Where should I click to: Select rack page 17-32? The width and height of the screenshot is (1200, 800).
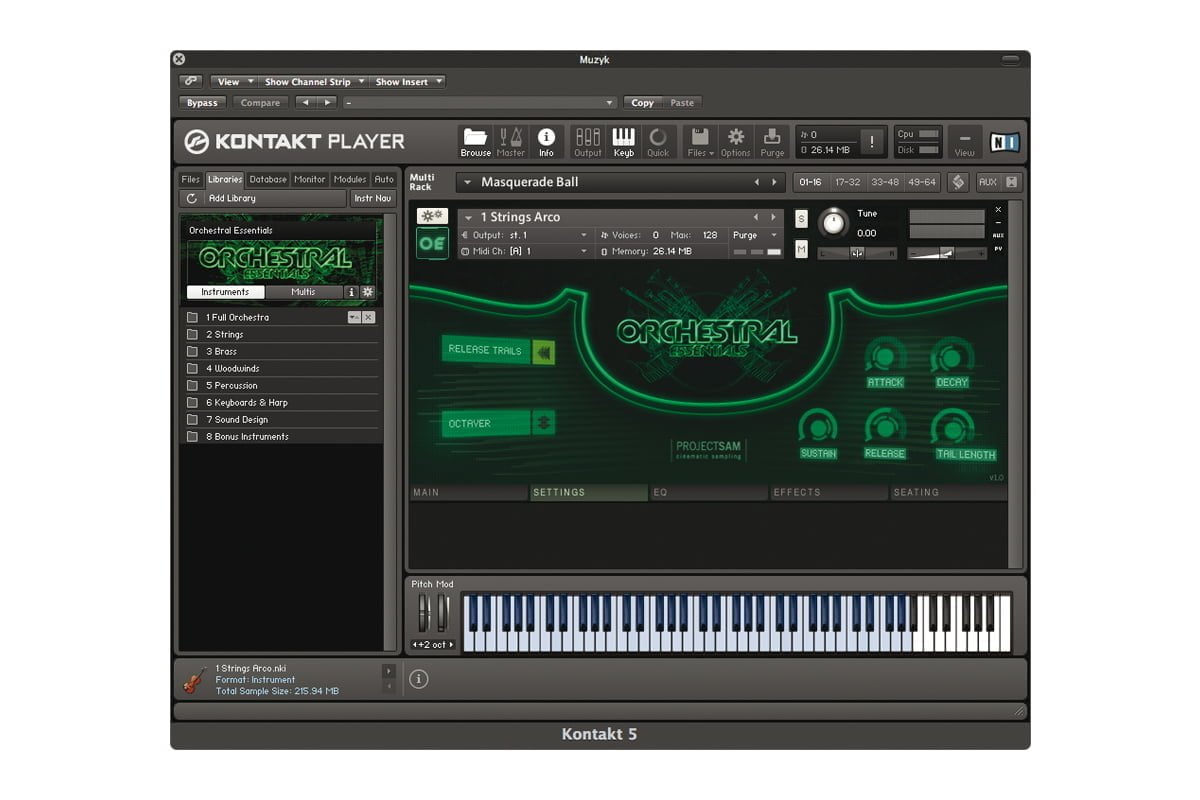click(x=847, y=182)
